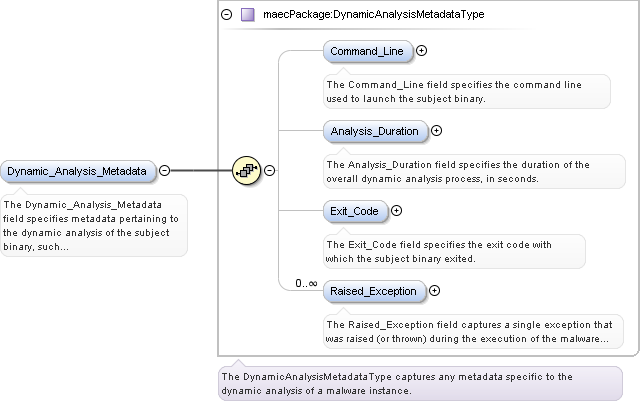Click the sequence compositor icon
The image size is (641, 404).
245,170
